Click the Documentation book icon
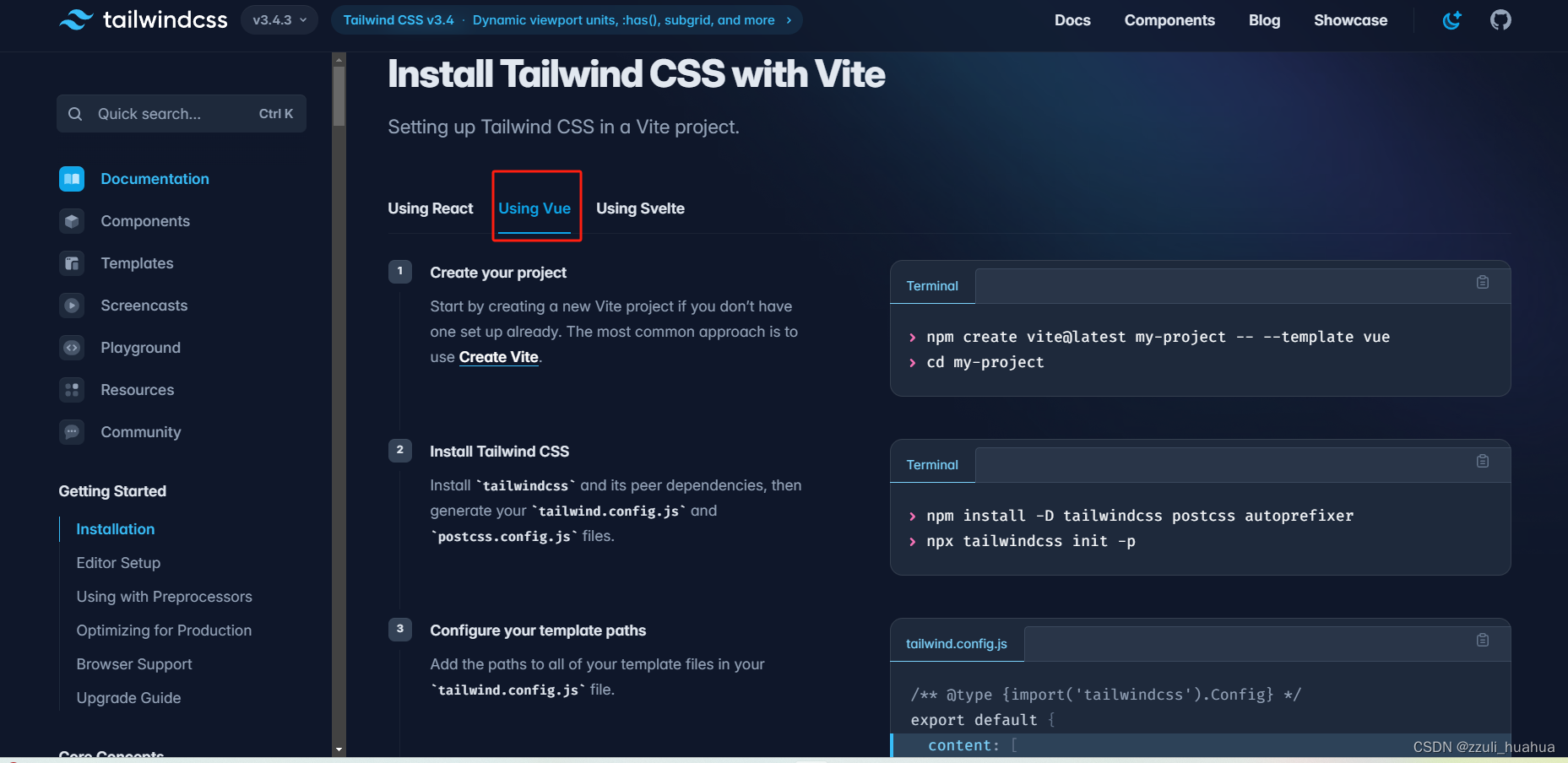The height and width of the screenshot is (763, 1568). (72, 179)
